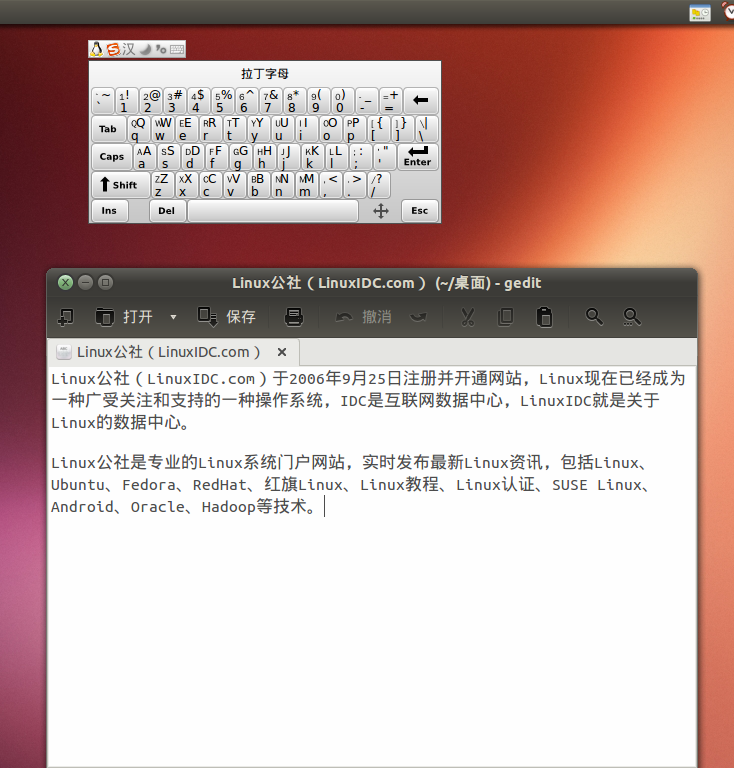Click the Y key on virtual keyboard
734x768 pixels.
pos(259,129)
